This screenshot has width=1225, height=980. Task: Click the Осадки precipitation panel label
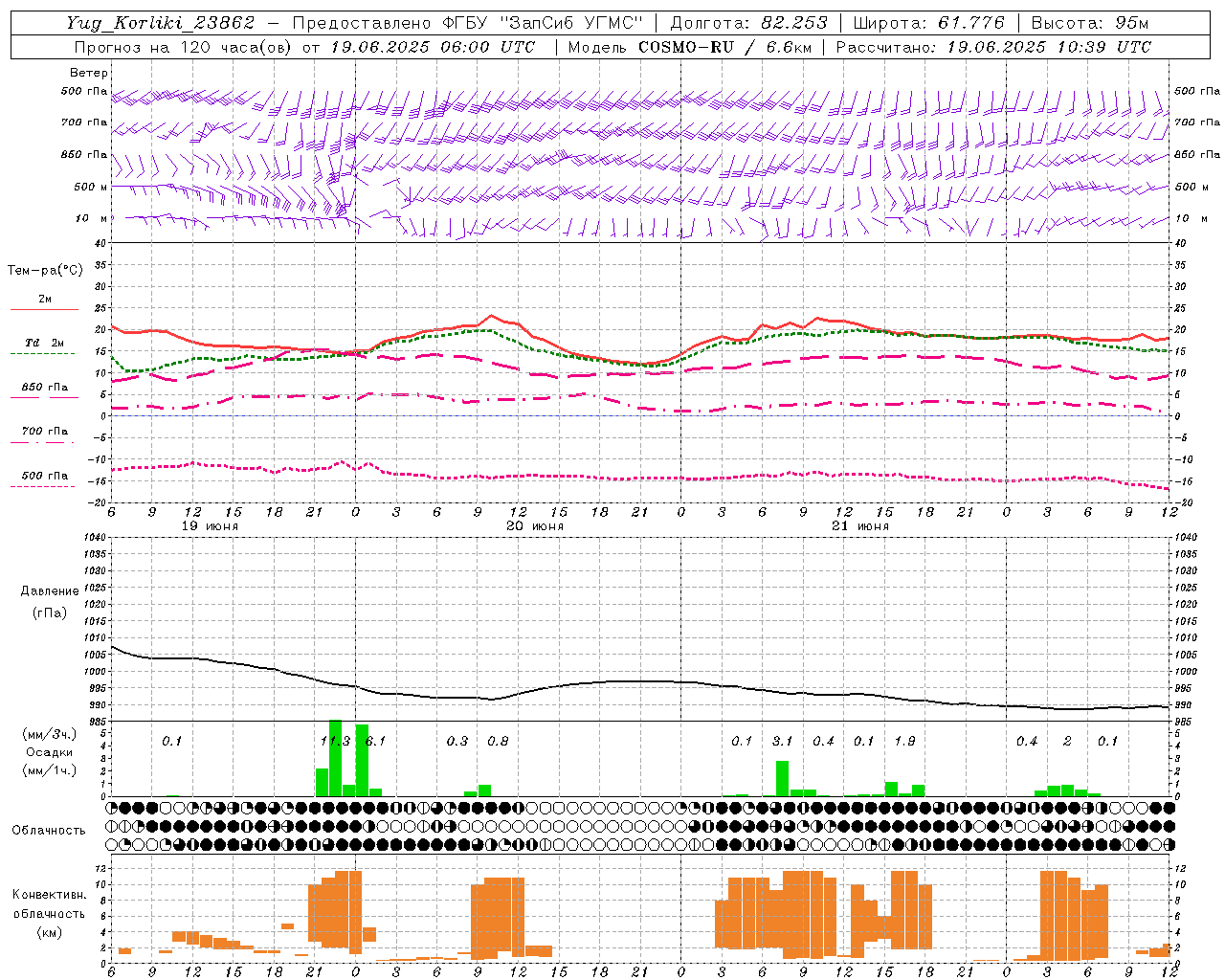[49, 752]
